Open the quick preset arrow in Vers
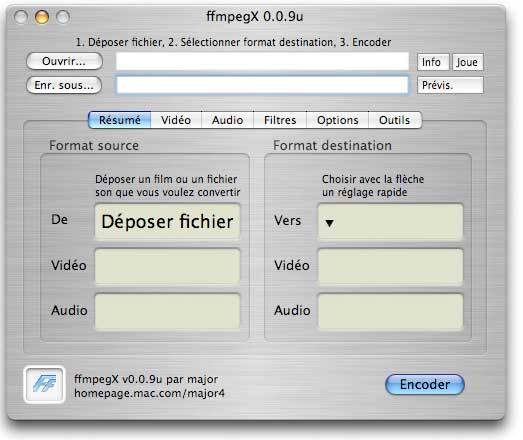 (329, 223)
